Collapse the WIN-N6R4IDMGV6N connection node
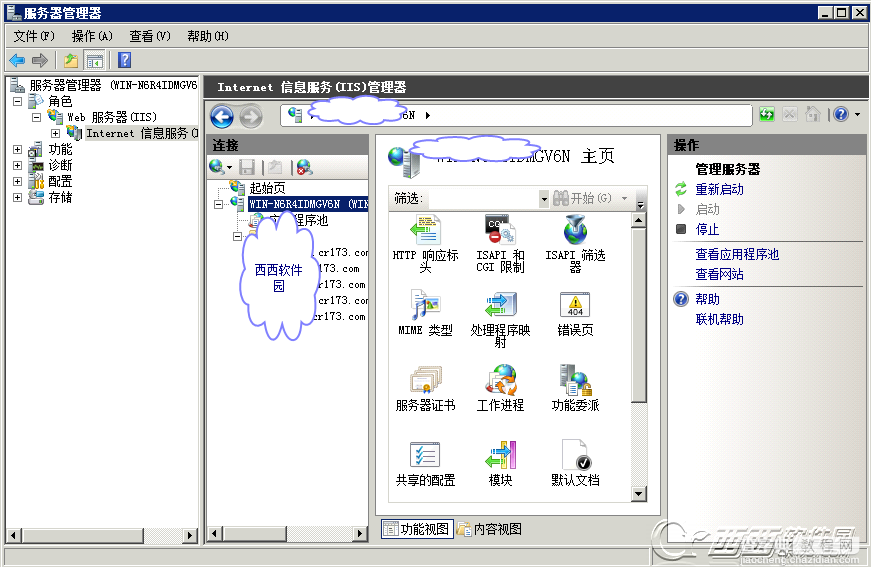Viewport: 871px width, 567px height. coord(219,204)
